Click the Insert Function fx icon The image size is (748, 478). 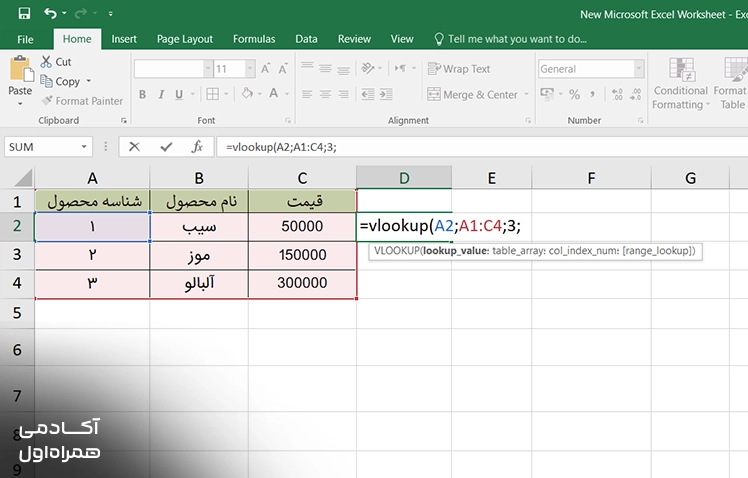pyautogui.click(x=197, y=146)
